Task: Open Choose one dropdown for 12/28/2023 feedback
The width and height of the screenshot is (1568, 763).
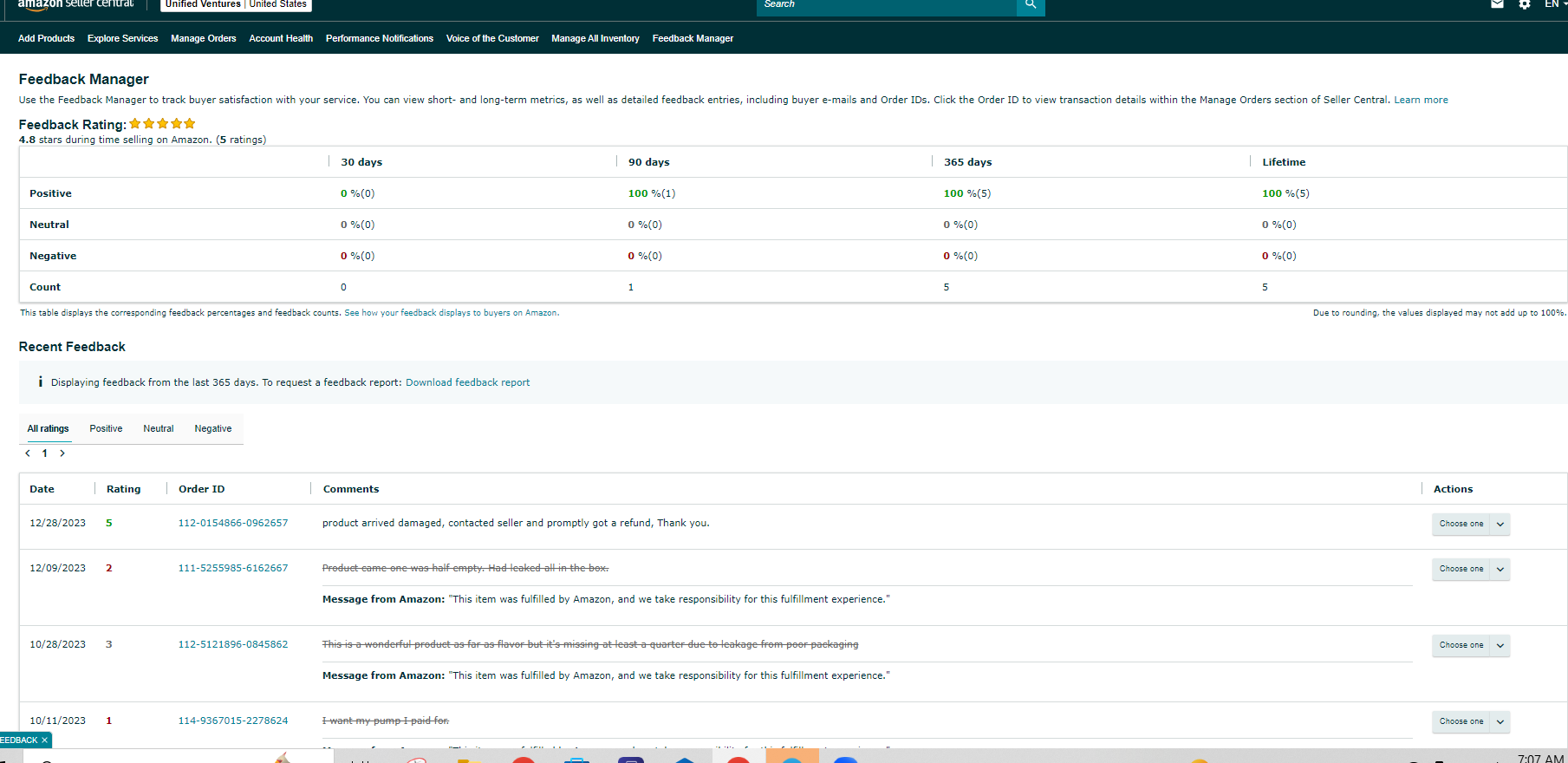Action: coord(1471,524)
